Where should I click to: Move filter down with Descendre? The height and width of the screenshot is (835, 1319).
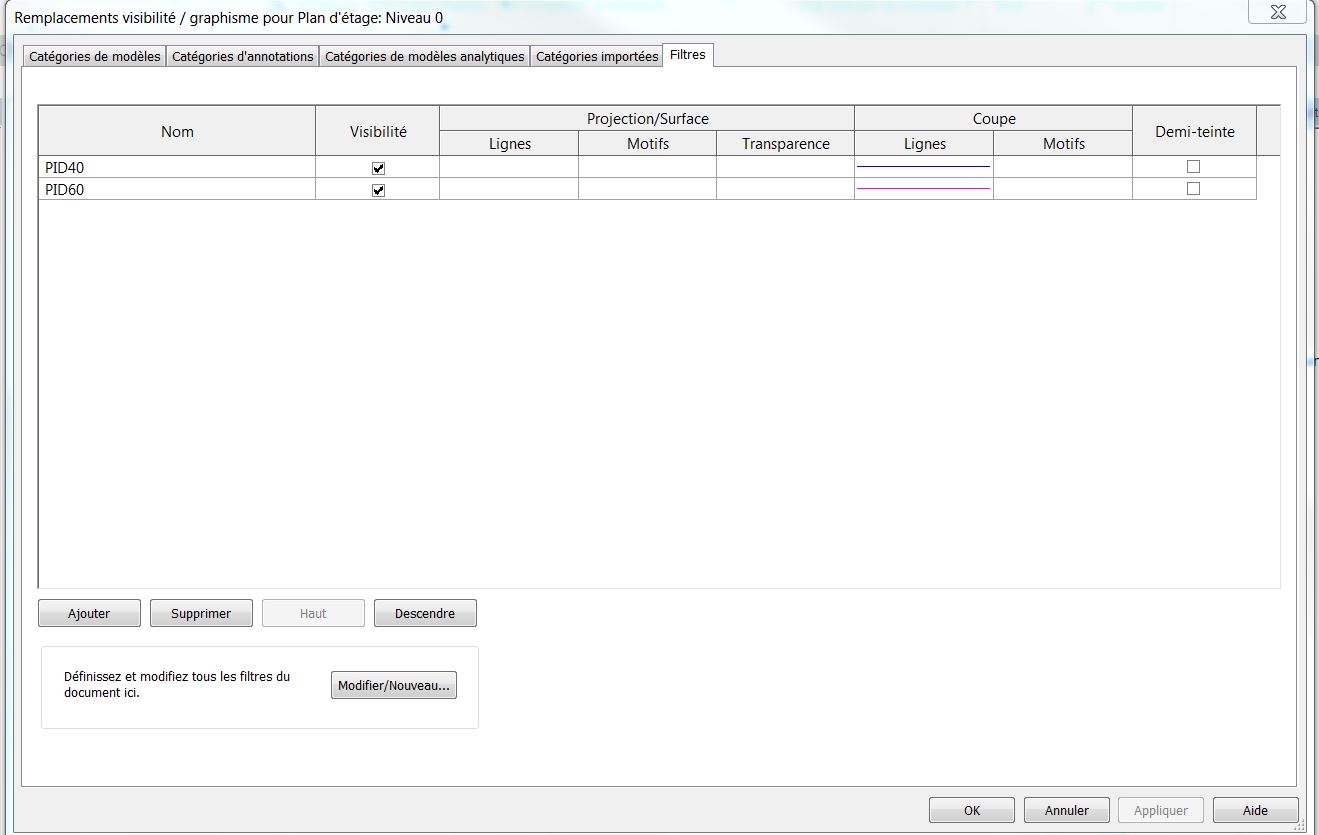[x=425, y=614]
